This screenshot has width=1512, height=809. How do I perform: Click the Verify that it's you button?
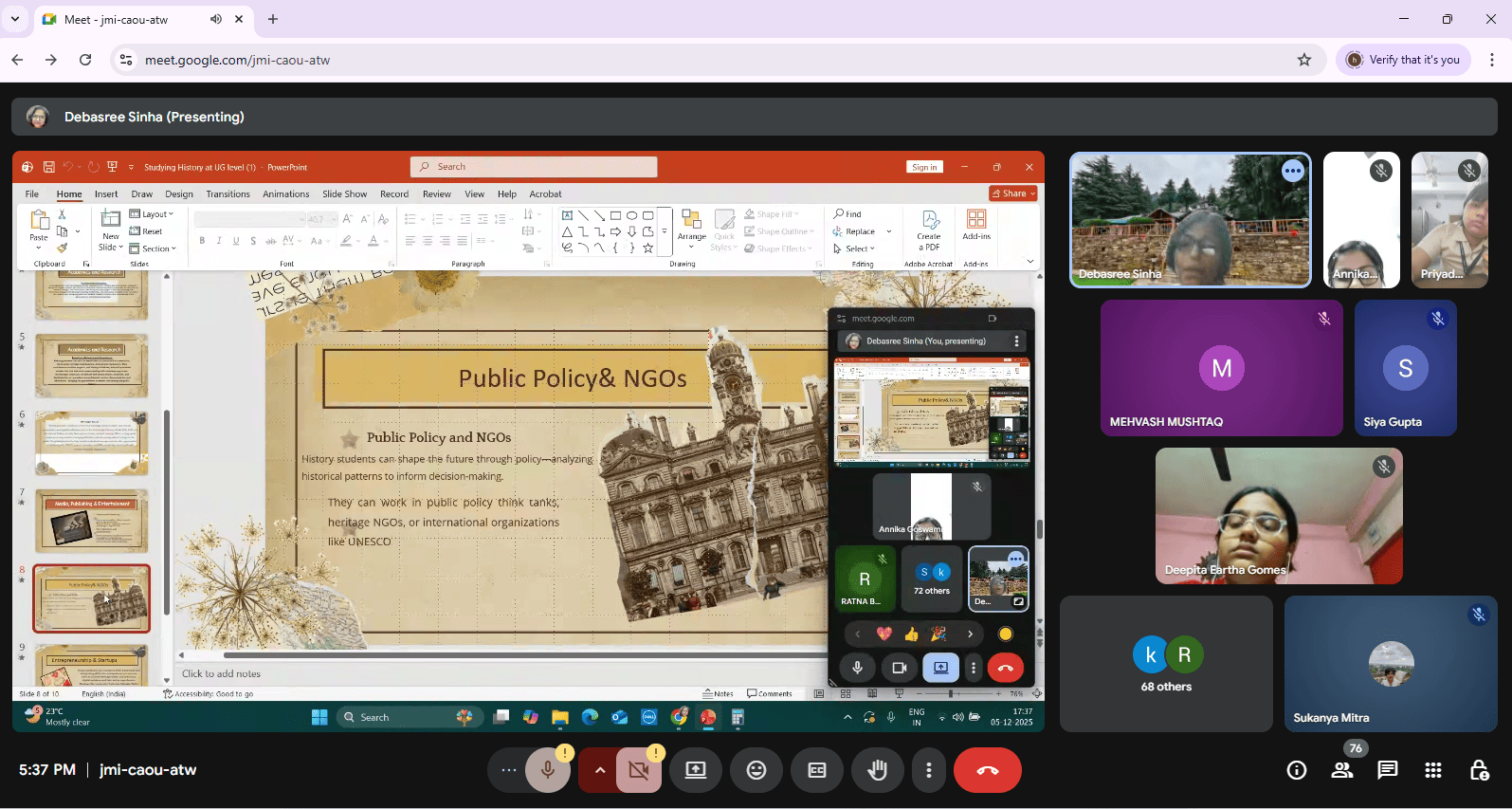click(x=1403, y=60)
